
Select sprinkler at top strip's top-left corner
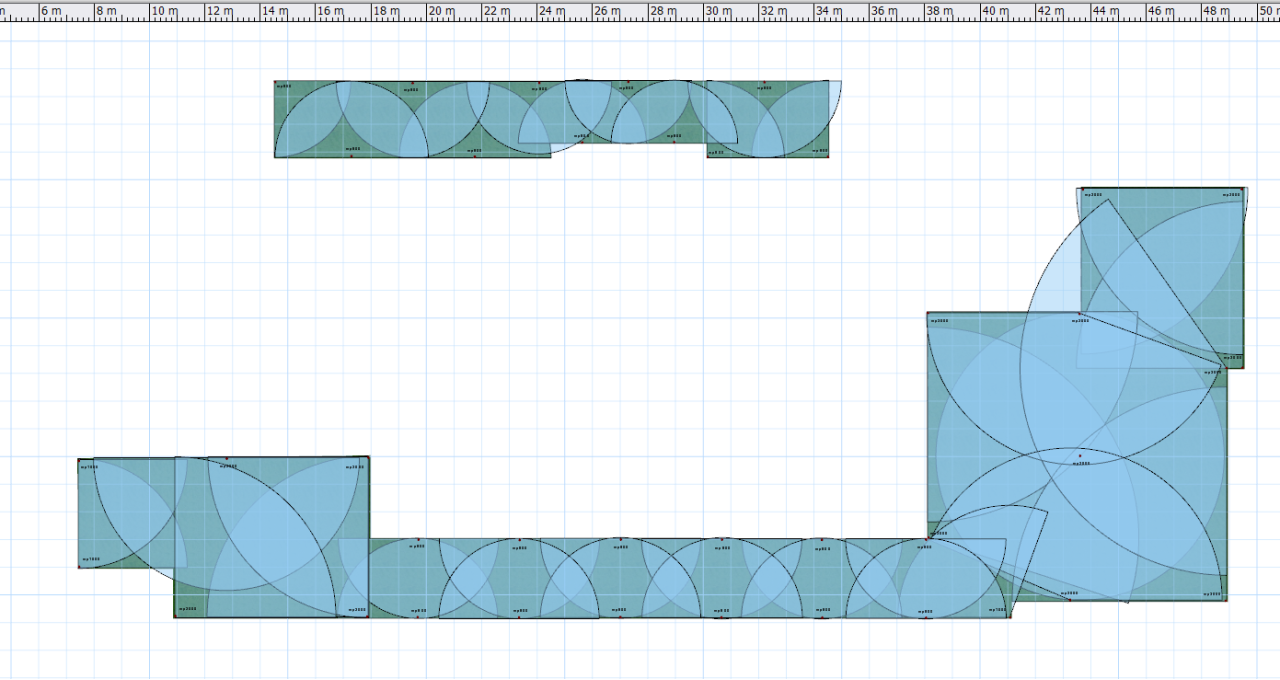(x=276, y=83)
